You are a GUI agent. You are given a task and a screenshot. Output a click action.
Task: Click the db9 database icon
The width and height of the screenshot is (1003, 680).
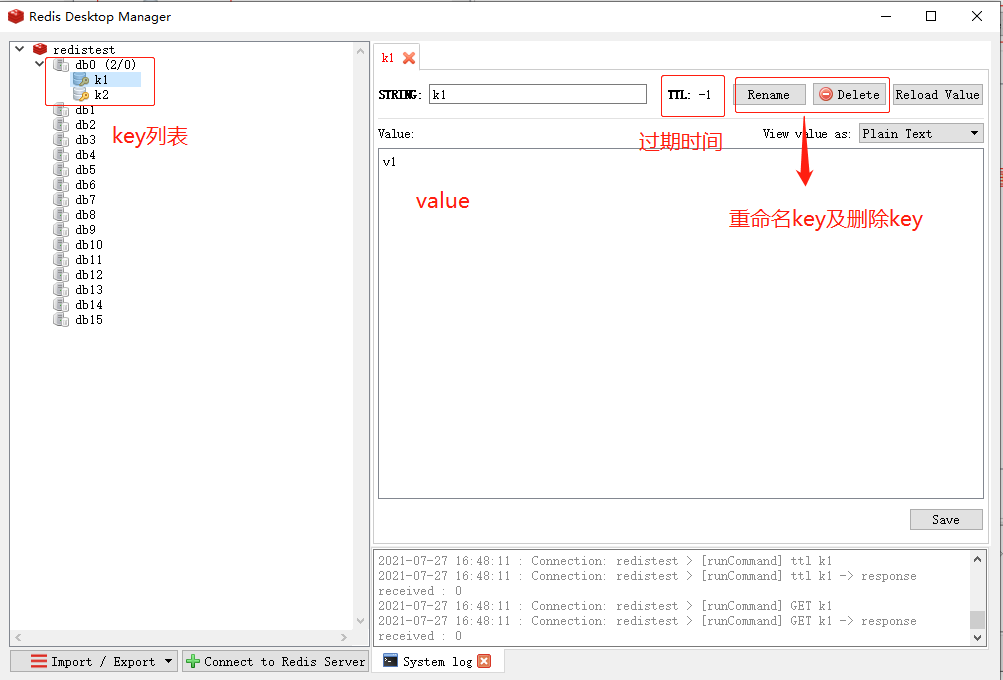click(61, 230)
